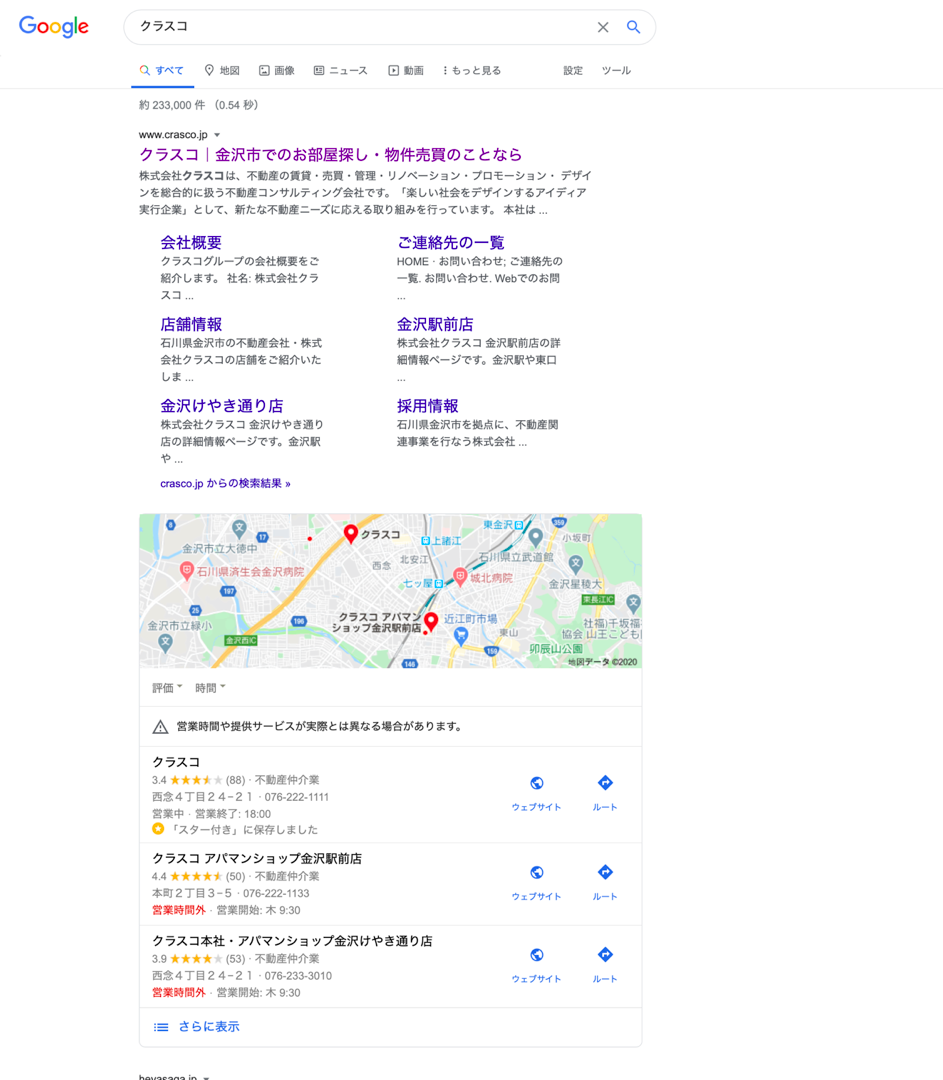Click the list icon beside さらに表示
This screenshot has width=943, height=1080.
click(x=160, y=1027)
